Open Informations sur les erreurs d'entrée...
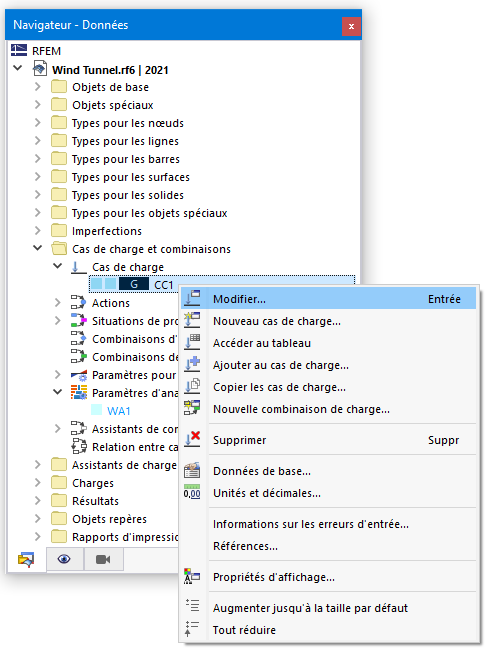The image size is (486, 655). tap(328, 524)
